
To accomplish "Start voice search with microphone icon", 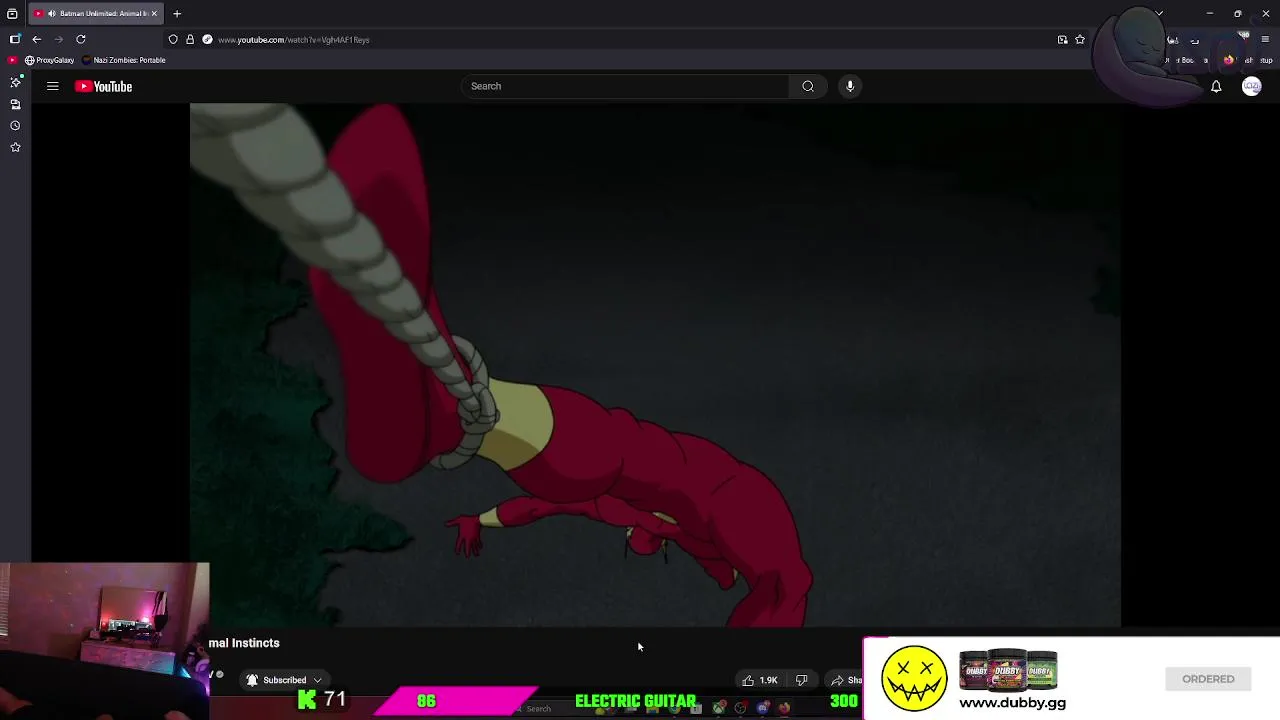I will [x=850, y=86].
